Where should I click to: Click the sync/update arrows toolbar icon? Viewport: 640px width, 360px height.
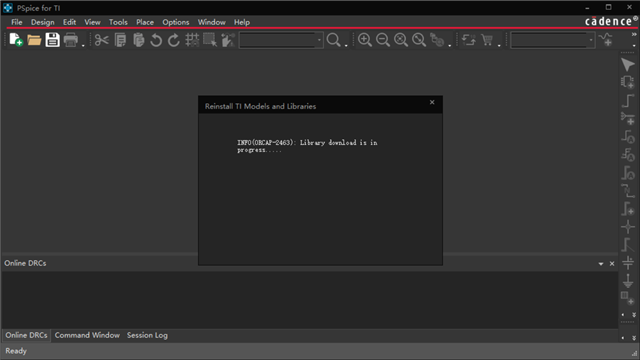point(469,40)
